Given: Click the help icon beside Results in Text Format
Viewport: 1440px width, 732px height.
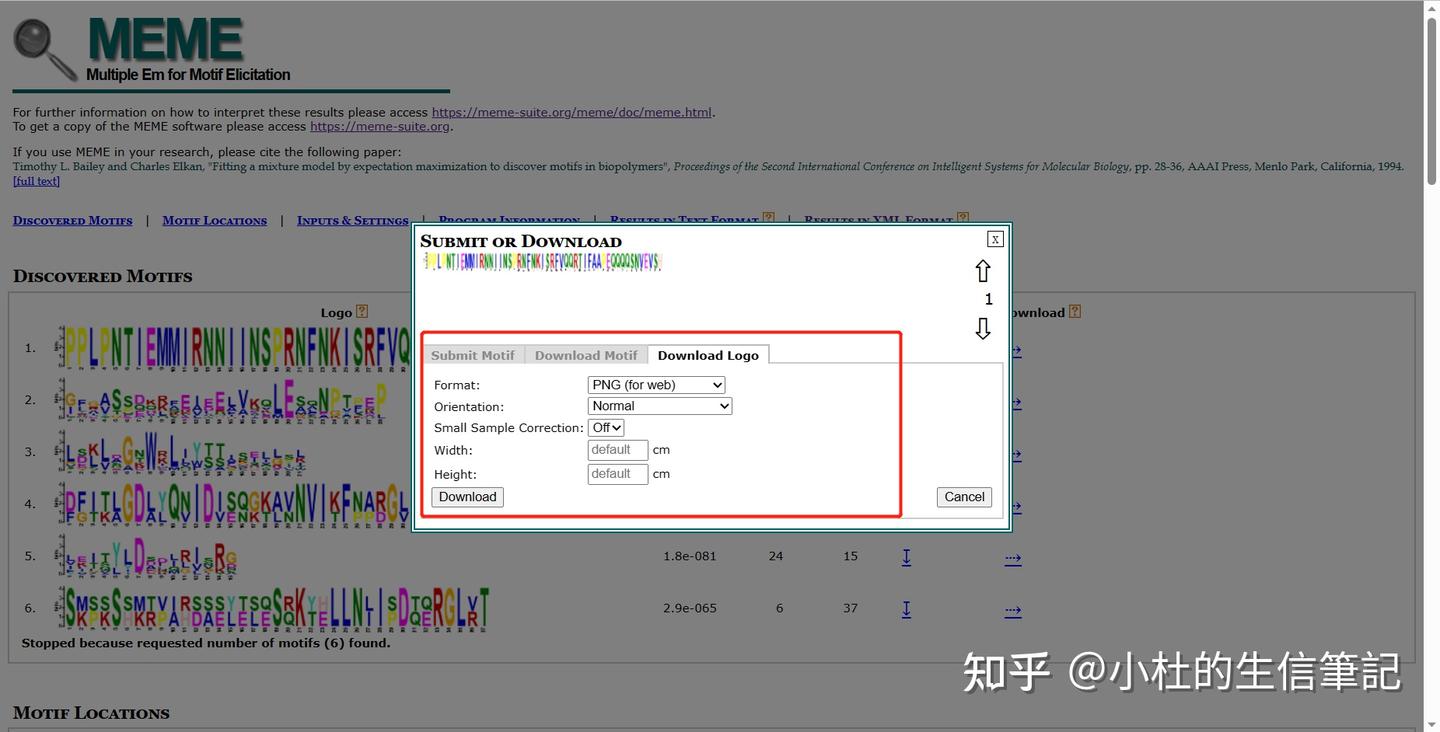Looking at the screenshot, I should [768, 215].
